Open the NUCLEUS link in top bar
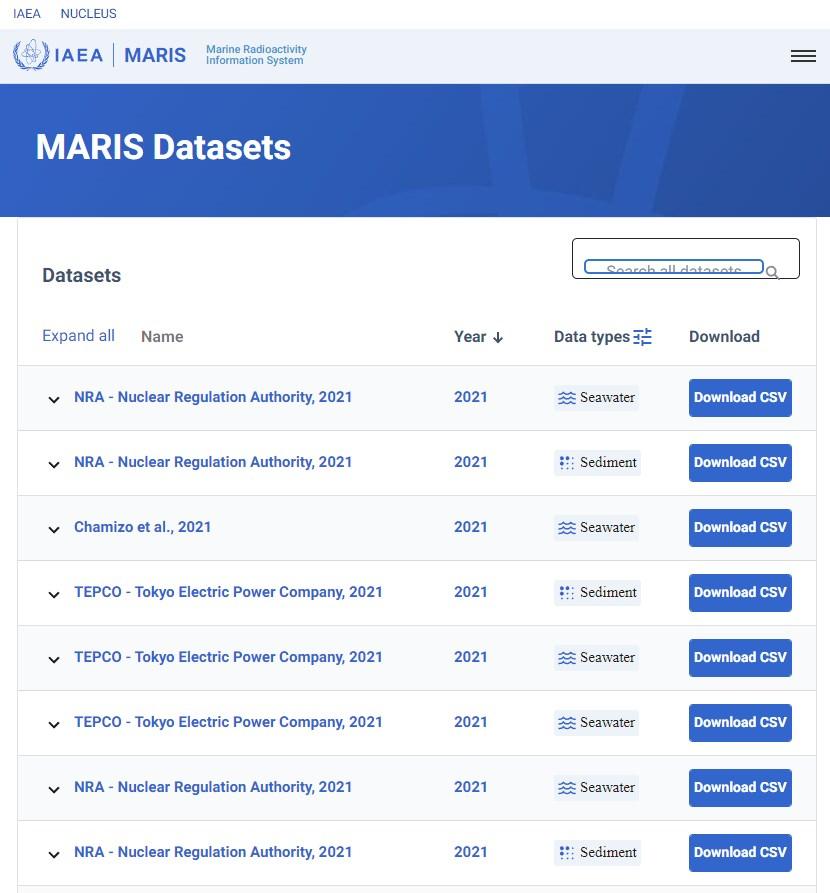This screenshot has width=830, height=893. click(x=88, y=14)
